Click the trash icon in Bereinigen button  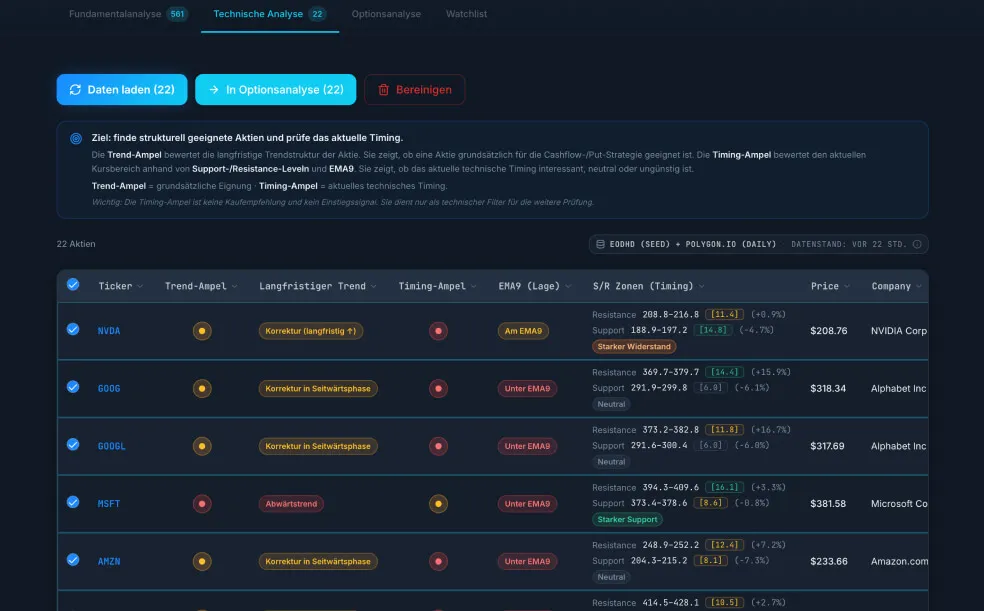click(383, 90)
